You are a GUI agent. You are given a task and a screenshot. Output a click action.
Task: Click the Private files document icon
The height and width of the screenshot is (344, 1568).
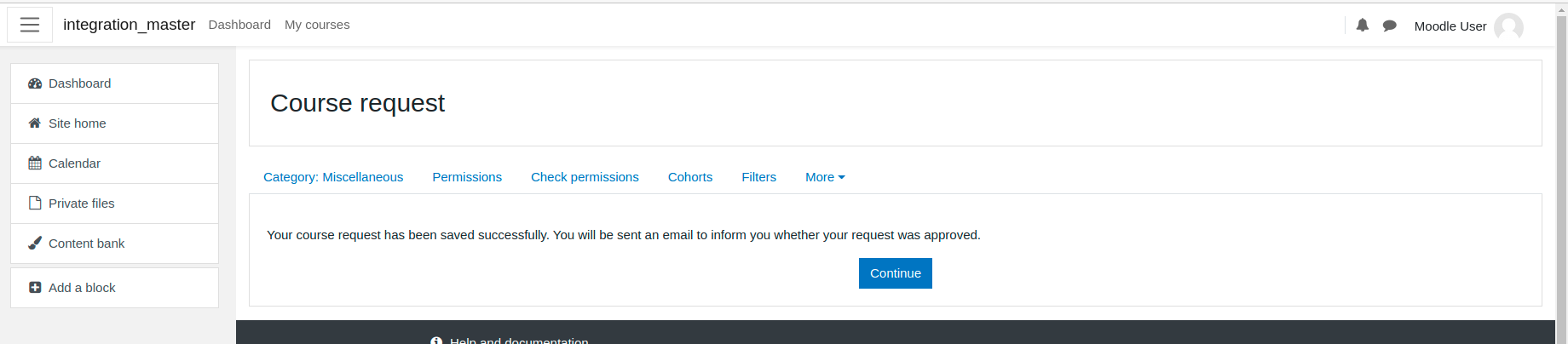point(35,204)
